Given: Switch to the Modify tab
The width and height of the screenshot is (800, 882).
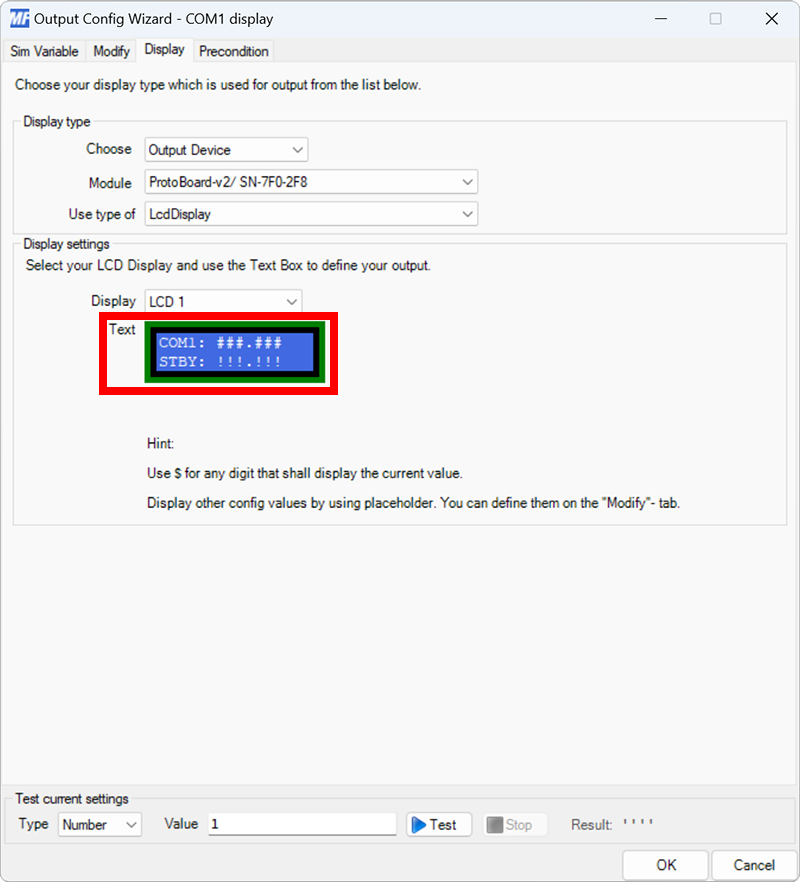Looking at the screenshot, I should (110, 51).
